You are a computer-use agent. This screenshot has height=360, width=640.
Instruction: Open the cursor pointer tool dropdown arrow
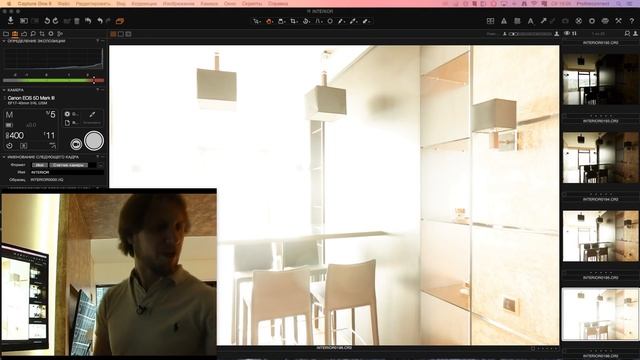click(x=260, y=22)
